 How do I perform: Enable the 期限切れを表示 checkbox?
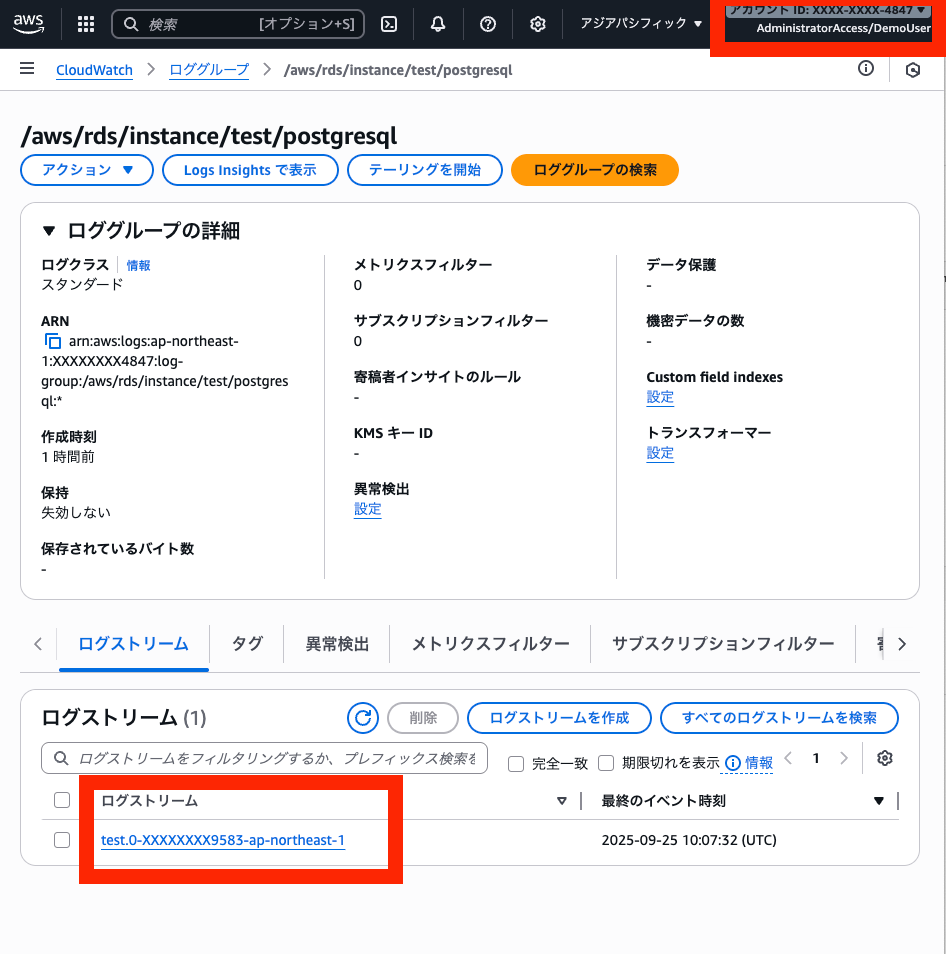coord(606,763)
